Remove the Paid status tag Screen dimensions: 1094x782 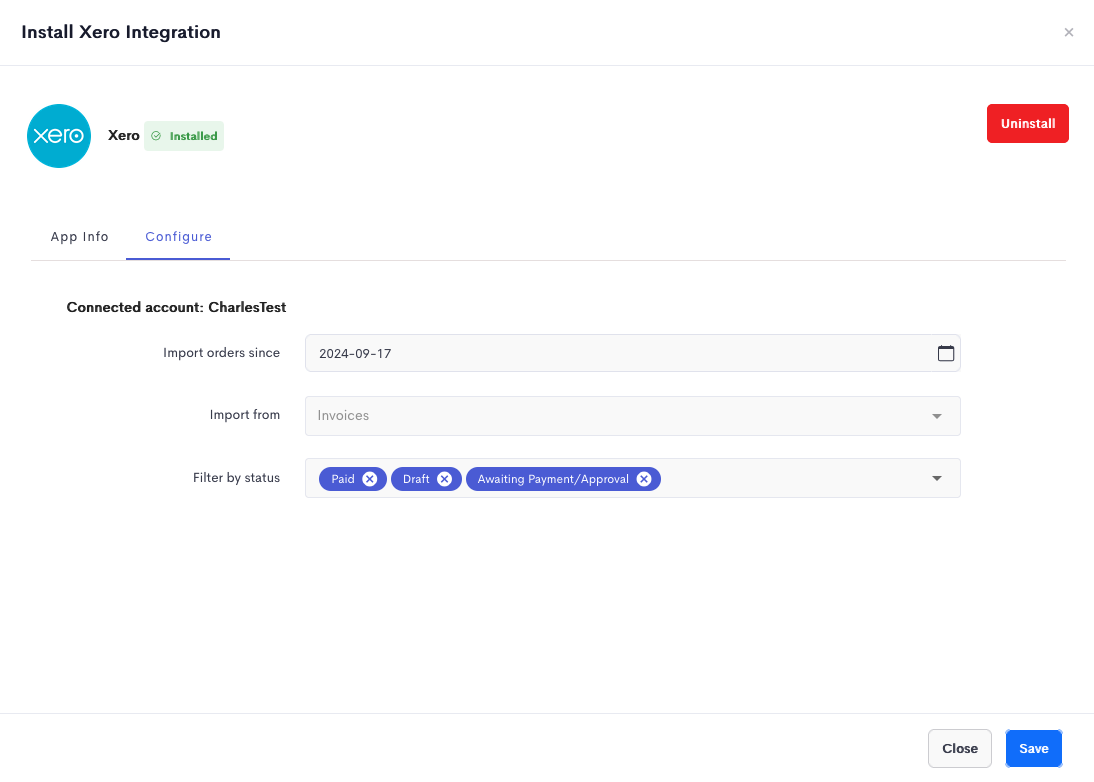(370, 479)
